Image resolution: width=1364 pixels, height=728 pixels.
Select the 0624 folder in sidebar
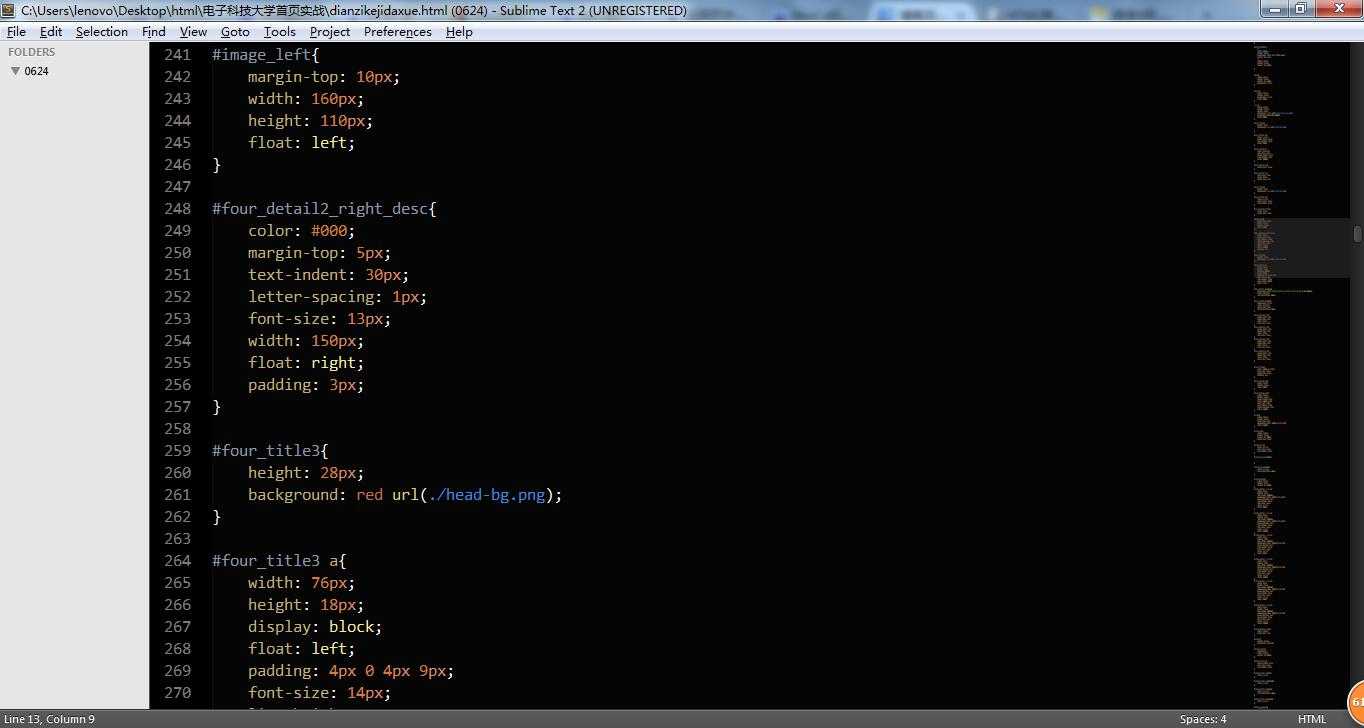(x=37, y=71)
